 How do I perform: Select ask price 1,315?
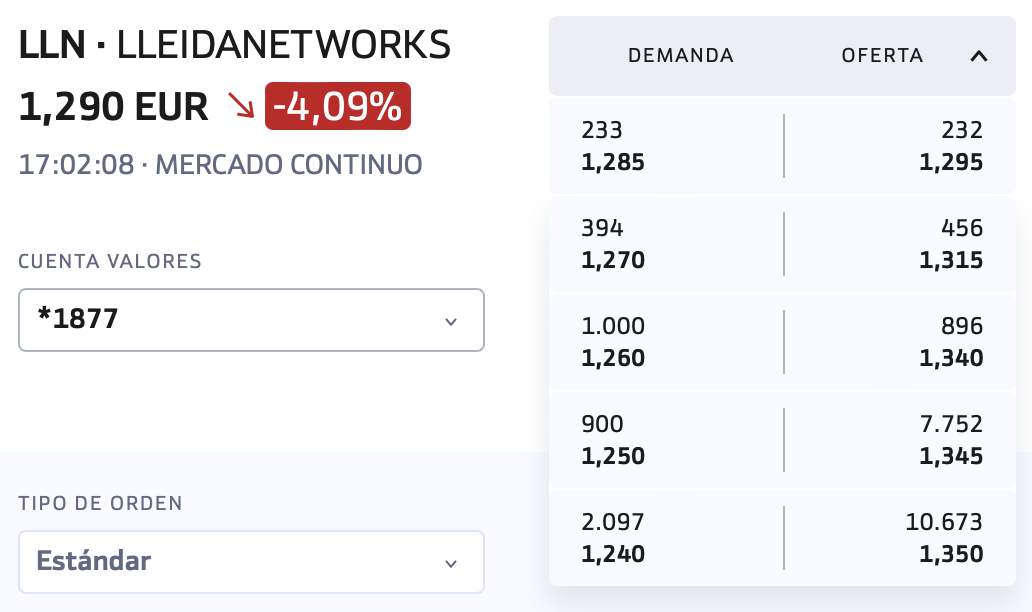(x=951, y=260)
